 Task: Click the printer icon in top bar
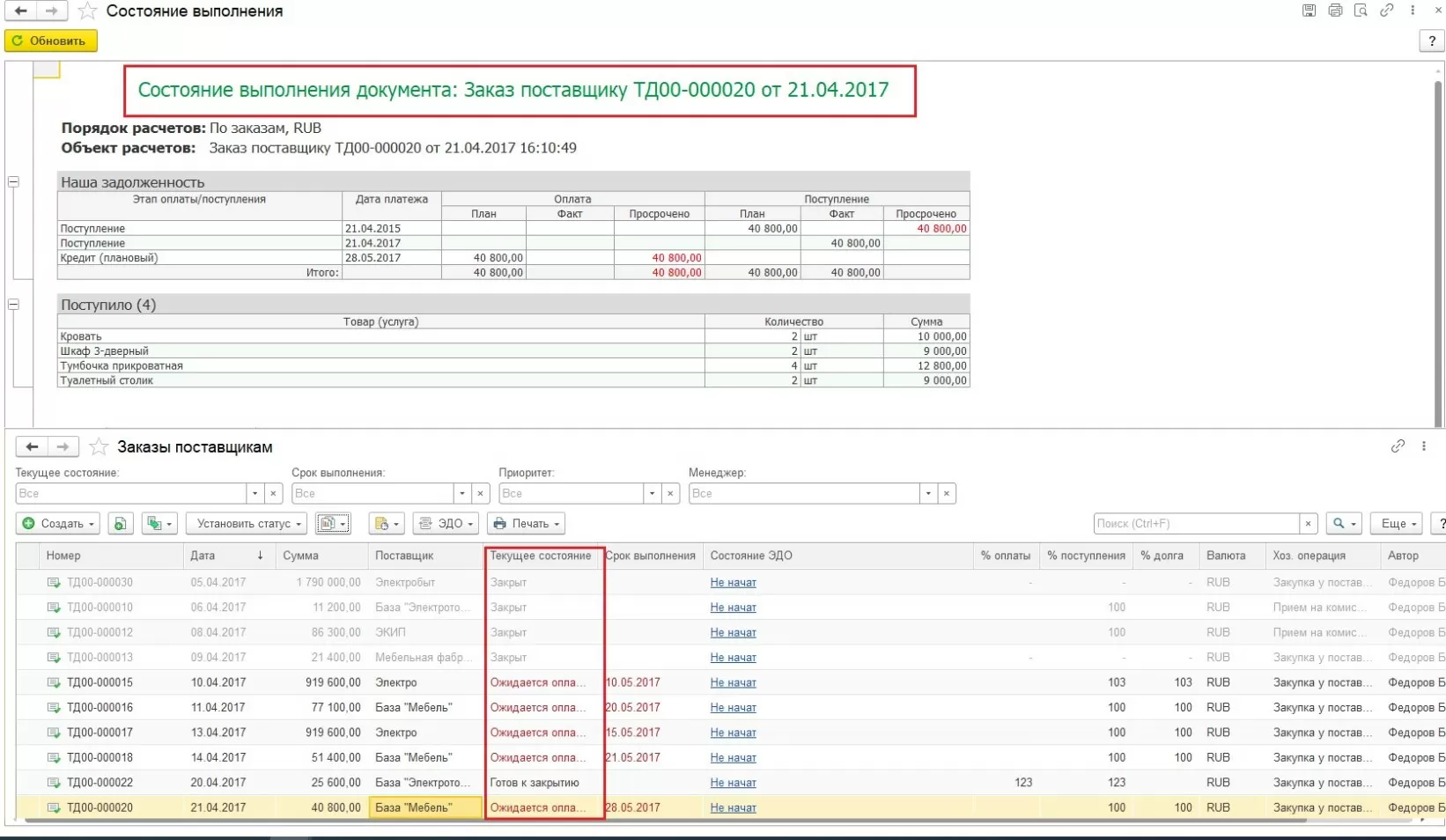pyautogui.click(x=1335, y=11)
